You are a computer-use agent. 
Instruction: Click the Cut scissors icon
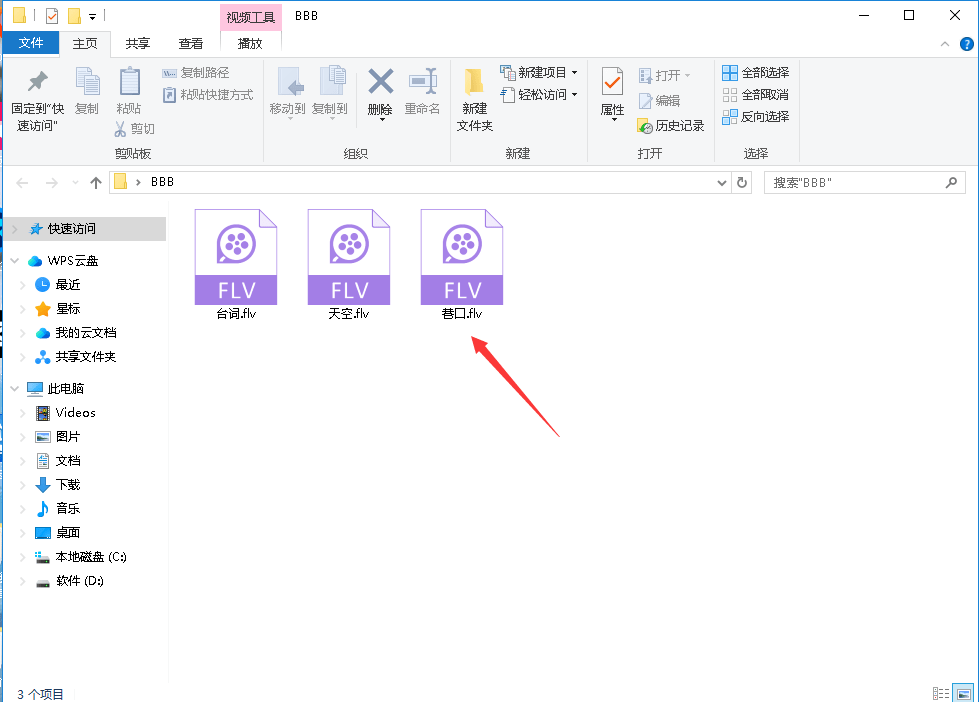(x=121, y=129)
